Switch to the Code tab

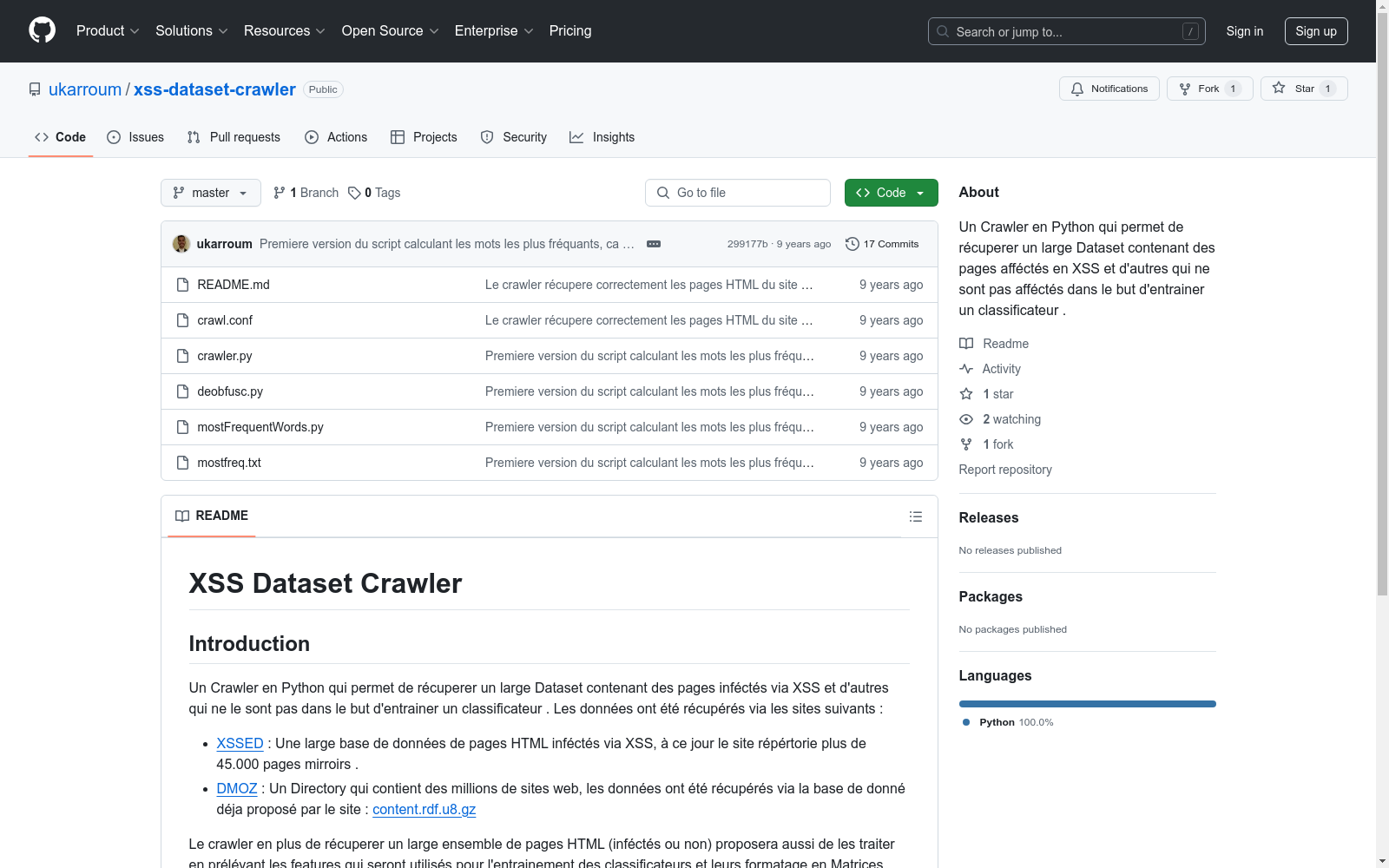point(61,137)
